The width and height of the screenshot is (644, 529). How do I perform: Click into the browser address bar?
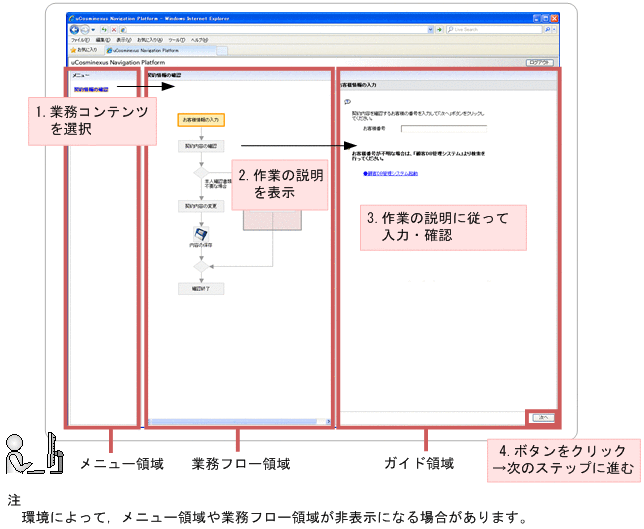pos(273,30)
